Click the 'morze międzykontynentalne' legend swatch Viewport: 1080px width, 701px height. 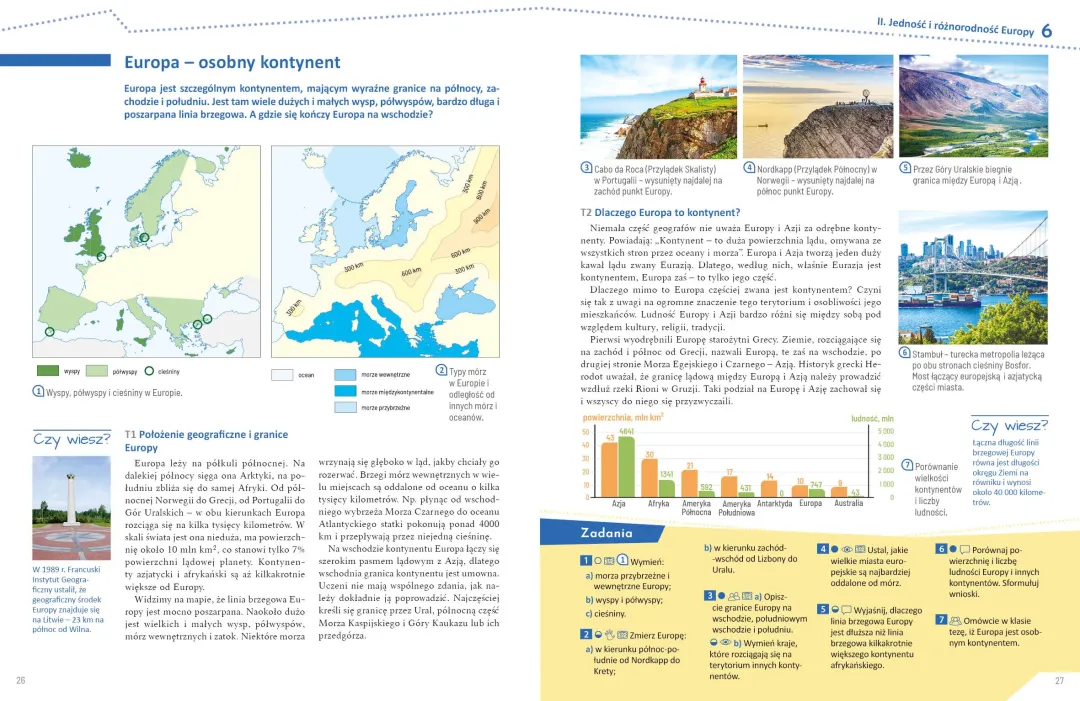click(x=345, y=391)
